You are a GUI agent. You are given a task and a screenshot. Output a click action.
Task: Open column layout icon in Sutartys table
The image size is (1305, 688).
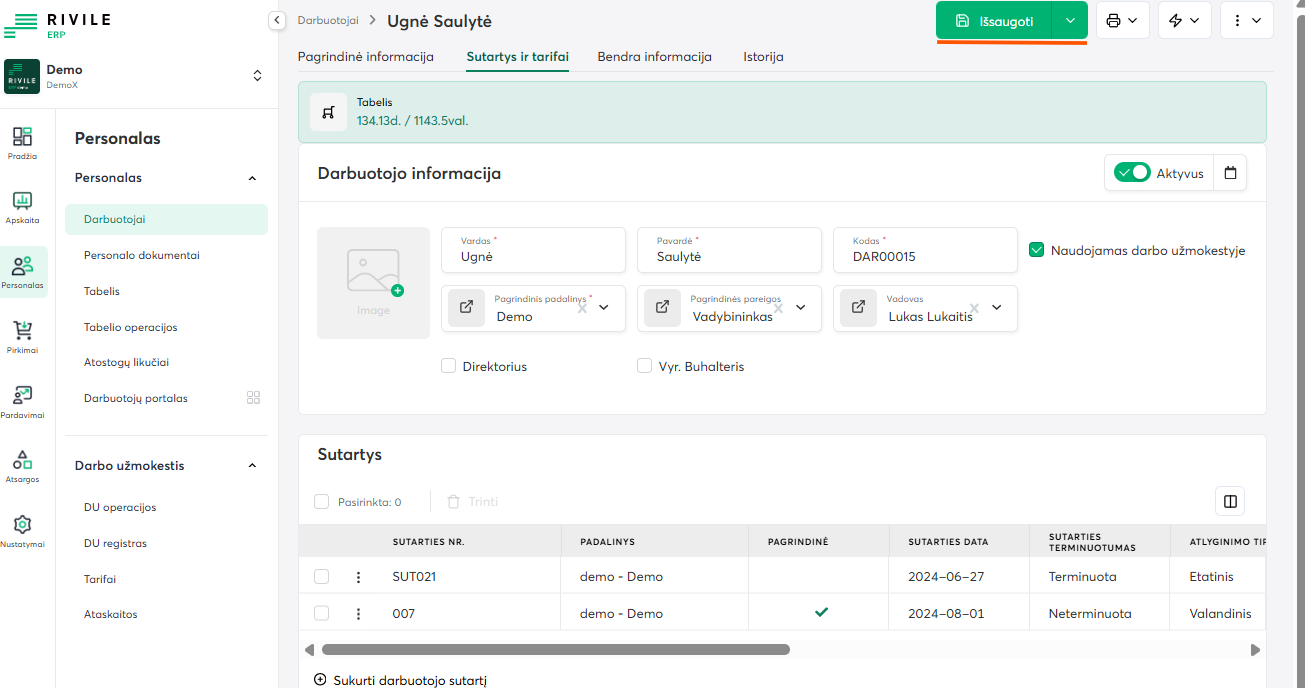pos(1230,501)
